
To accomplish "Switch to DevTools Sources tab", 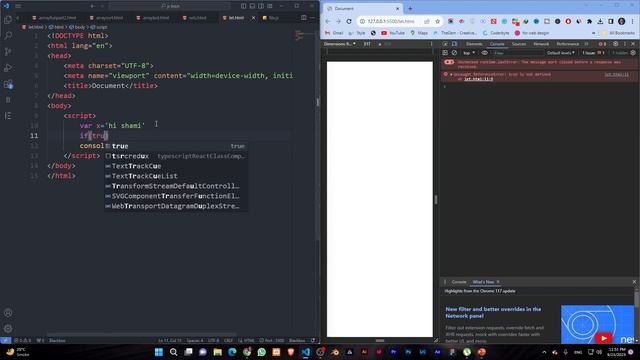I will (x=519, y=44).
